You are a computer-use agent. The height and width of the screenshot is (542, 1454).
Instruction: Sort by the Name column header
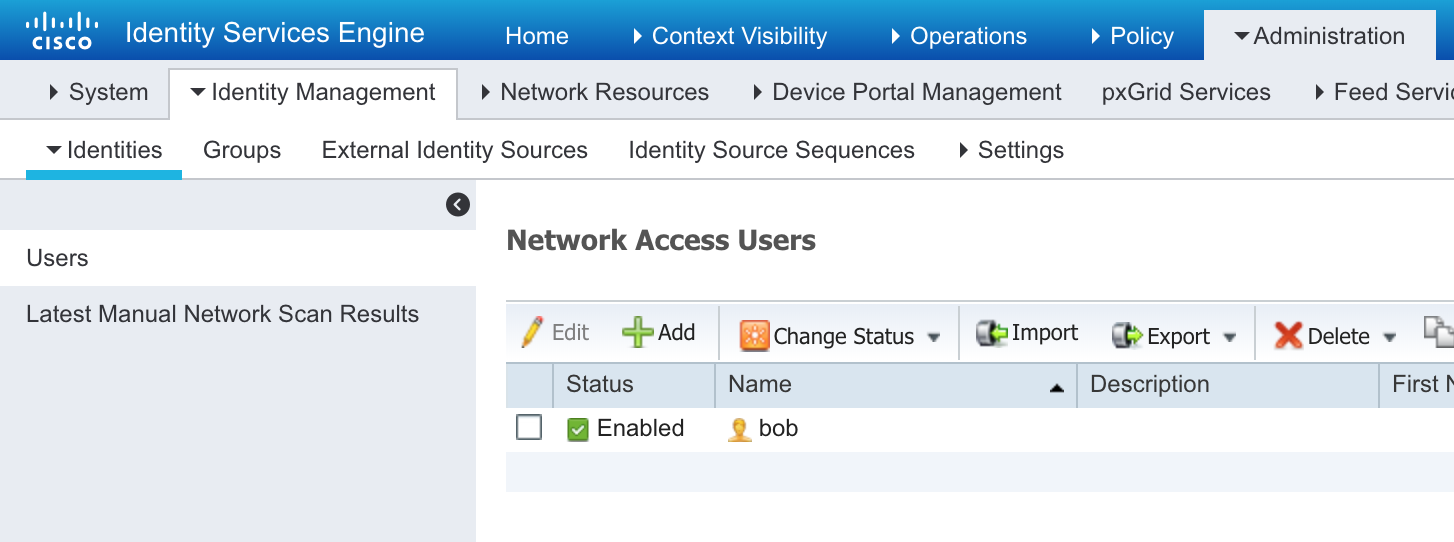(760, 384)
